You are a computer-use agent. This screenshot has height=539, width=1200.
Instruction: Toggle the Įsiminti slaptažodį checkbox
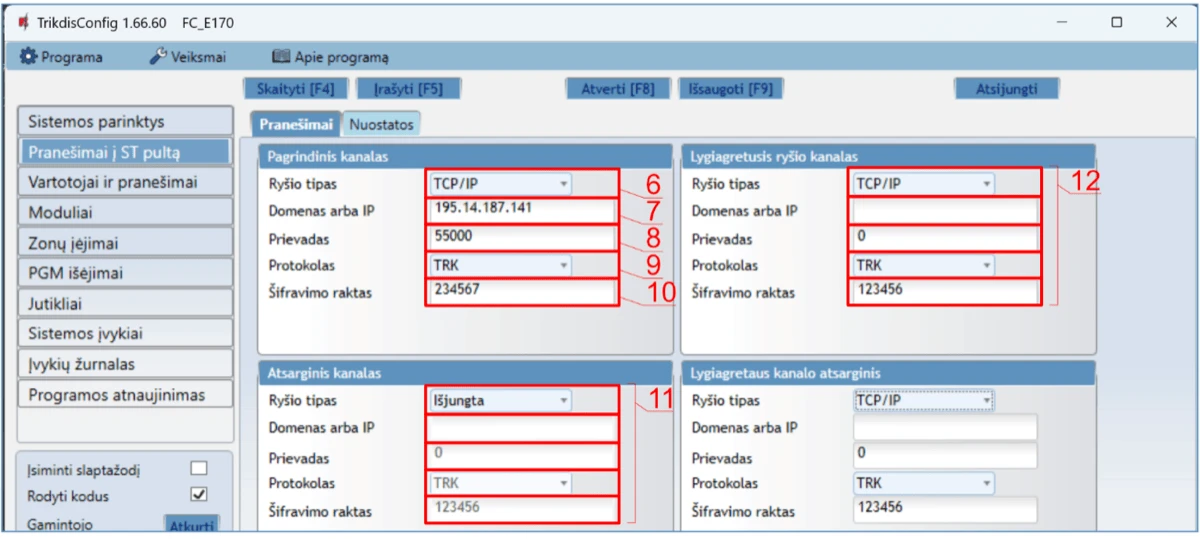click(198, 468)
